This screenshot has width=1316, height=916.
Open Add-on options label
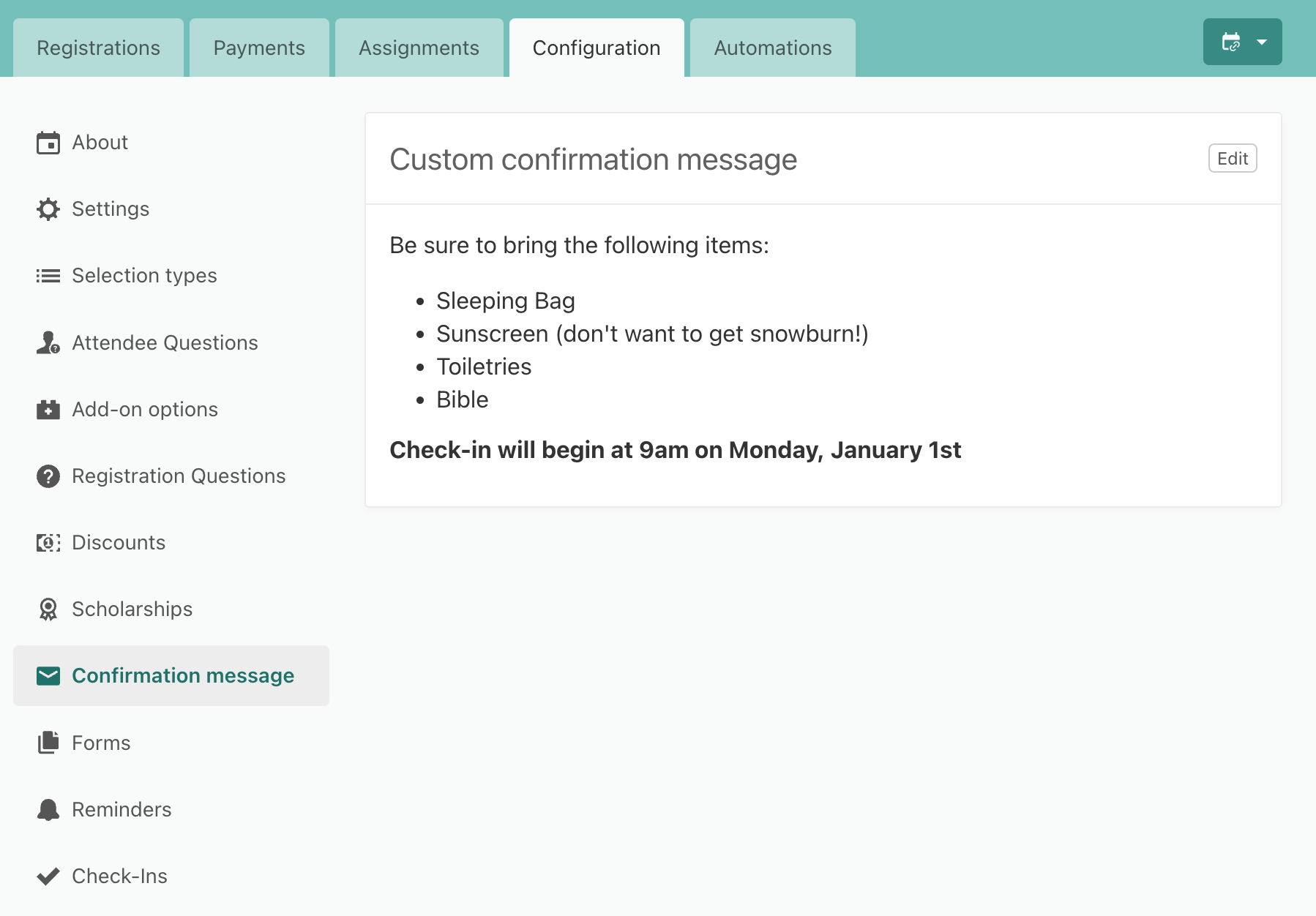tap(145, 410)
